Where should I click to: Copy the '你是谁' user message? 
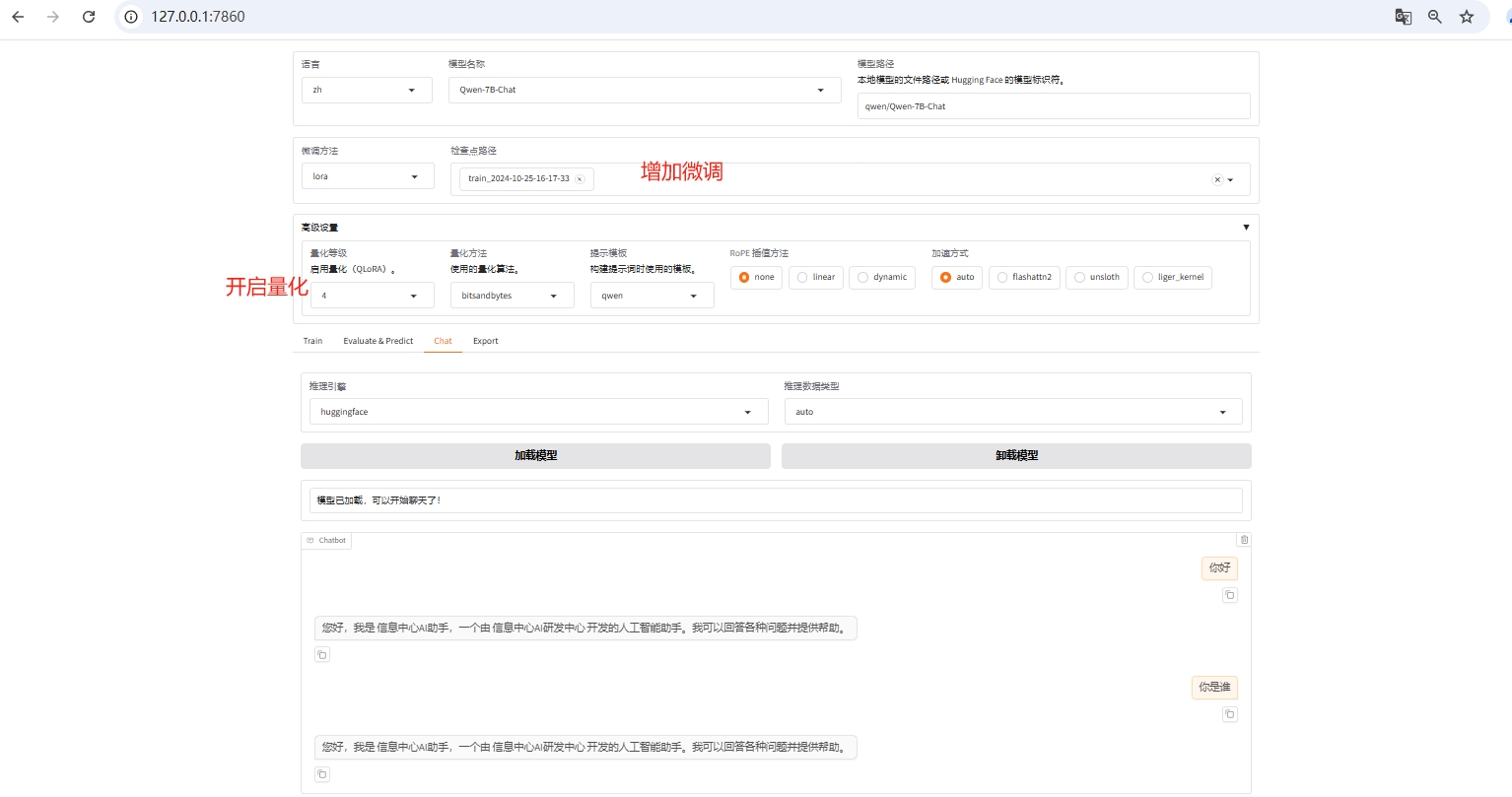[1229, 714]
